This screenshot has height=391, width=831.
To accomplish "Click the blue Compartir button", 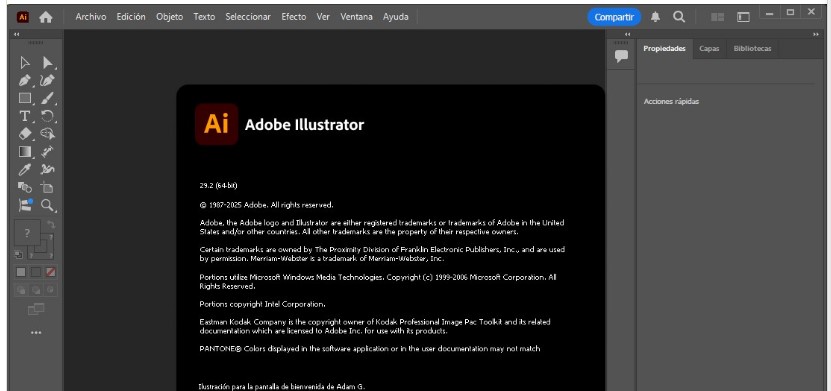I will [x=614, y=17].
